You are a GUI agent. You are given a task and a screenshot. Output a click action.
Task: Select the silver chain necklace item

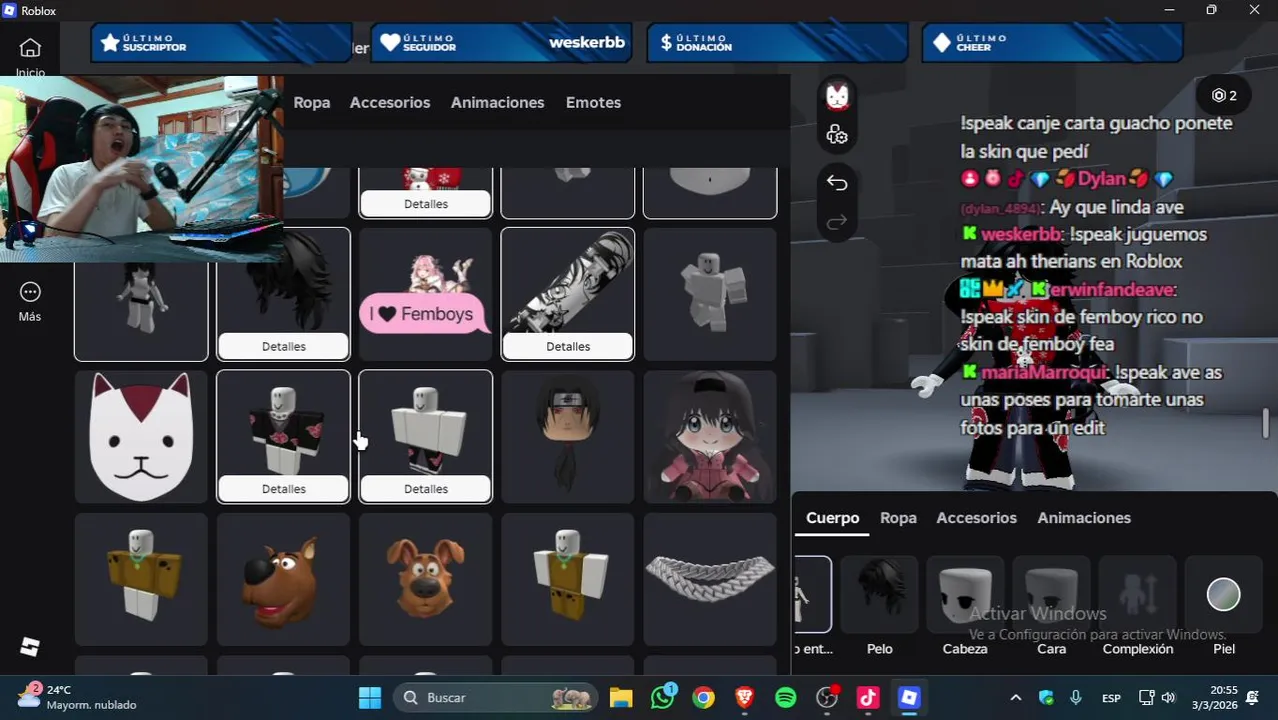pyautogui.click(x=710, y=579)
